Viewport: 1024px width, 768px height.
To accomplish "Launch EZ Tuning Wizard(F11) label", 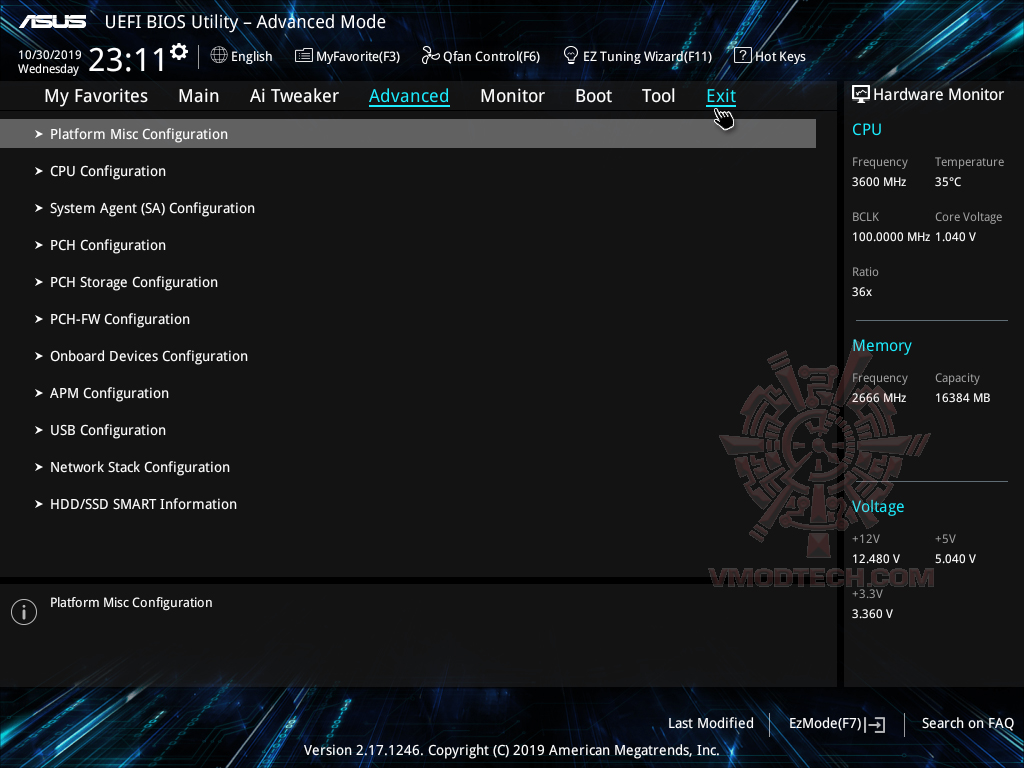I will (648, 57).
